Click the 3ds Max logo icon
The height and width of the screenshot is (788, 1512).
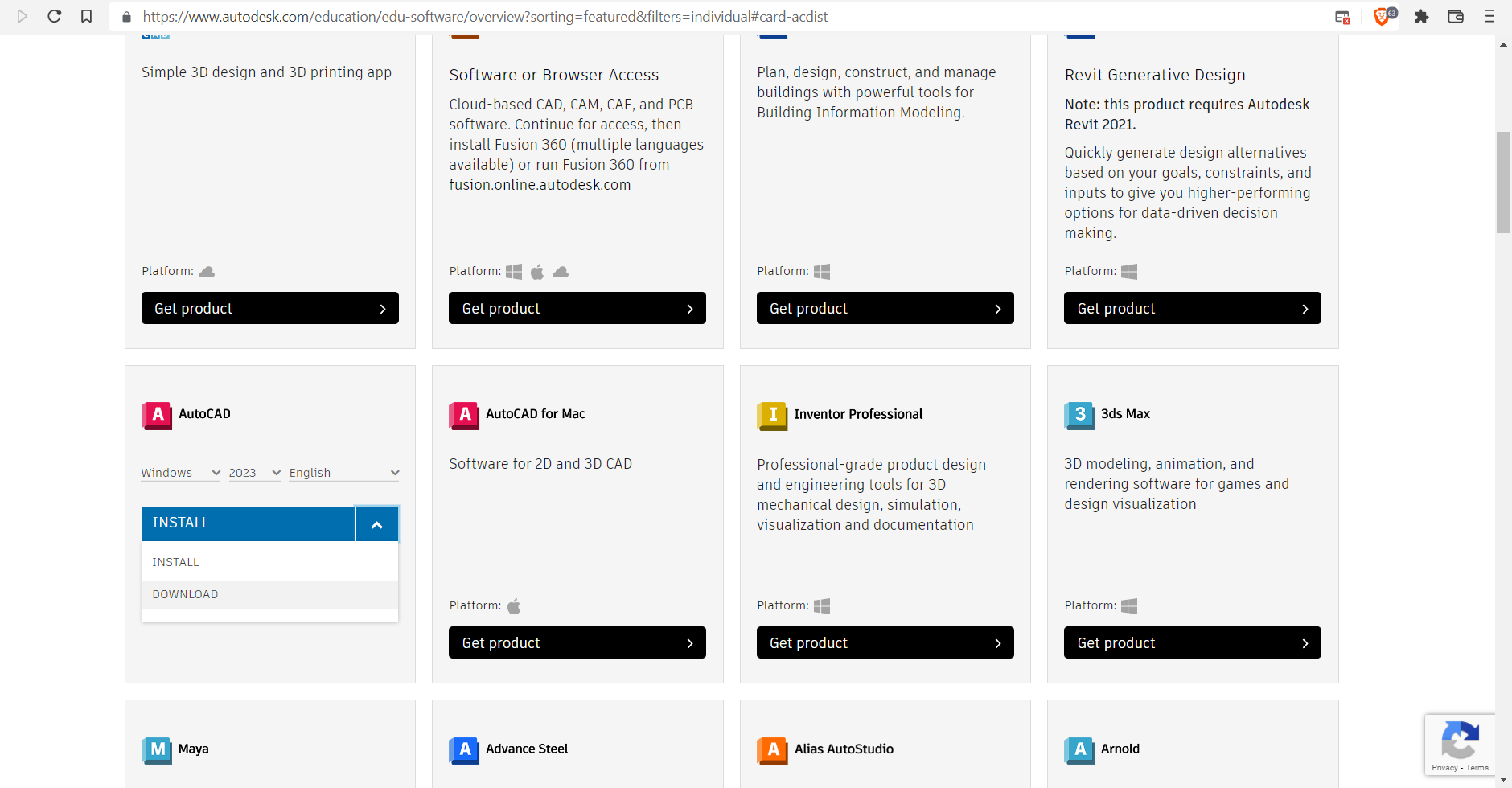(x=1079, y=415)
